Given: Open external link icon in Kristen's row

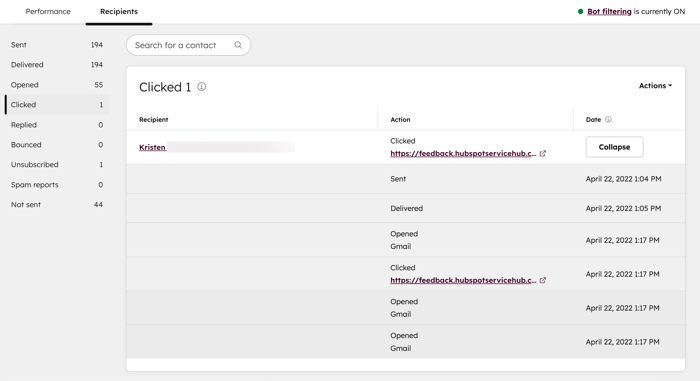Looking at the screenshot, I should coord(542,154).
